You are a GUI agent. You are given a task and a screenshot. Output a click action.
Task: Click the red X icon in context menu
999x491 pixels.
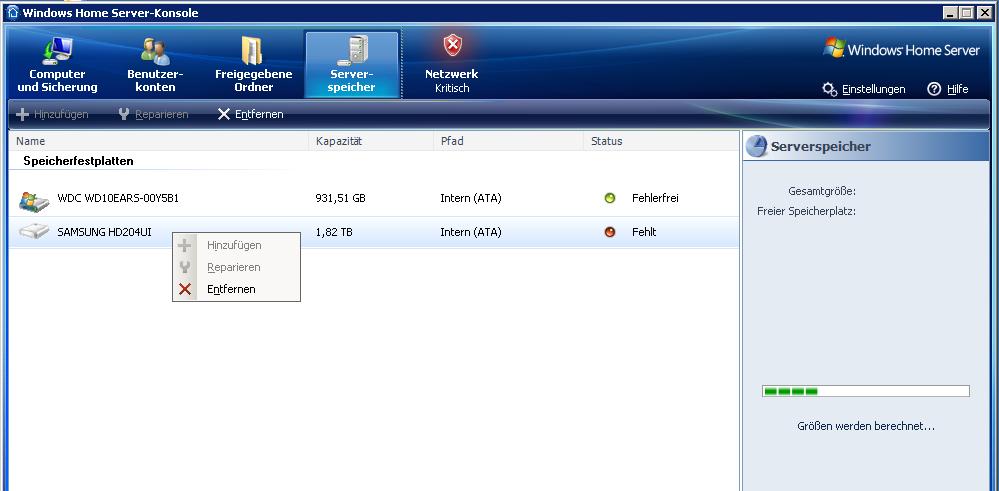[185, 289]
